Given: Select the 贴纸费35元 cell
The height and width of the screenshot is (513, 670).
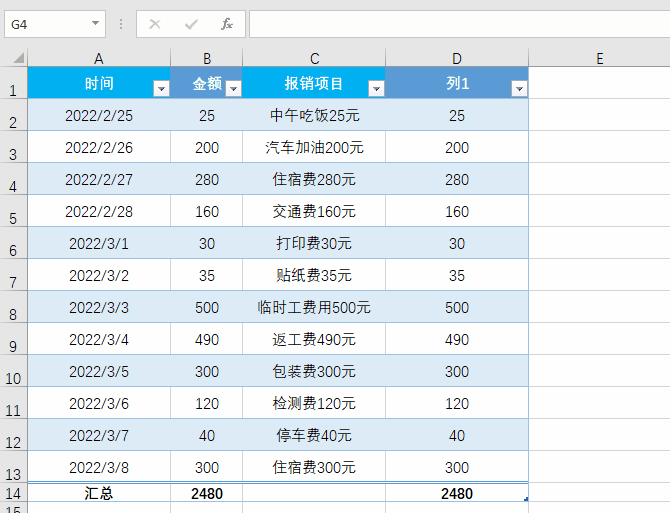Looking at the screenshot, I should (x=314, y=276).
